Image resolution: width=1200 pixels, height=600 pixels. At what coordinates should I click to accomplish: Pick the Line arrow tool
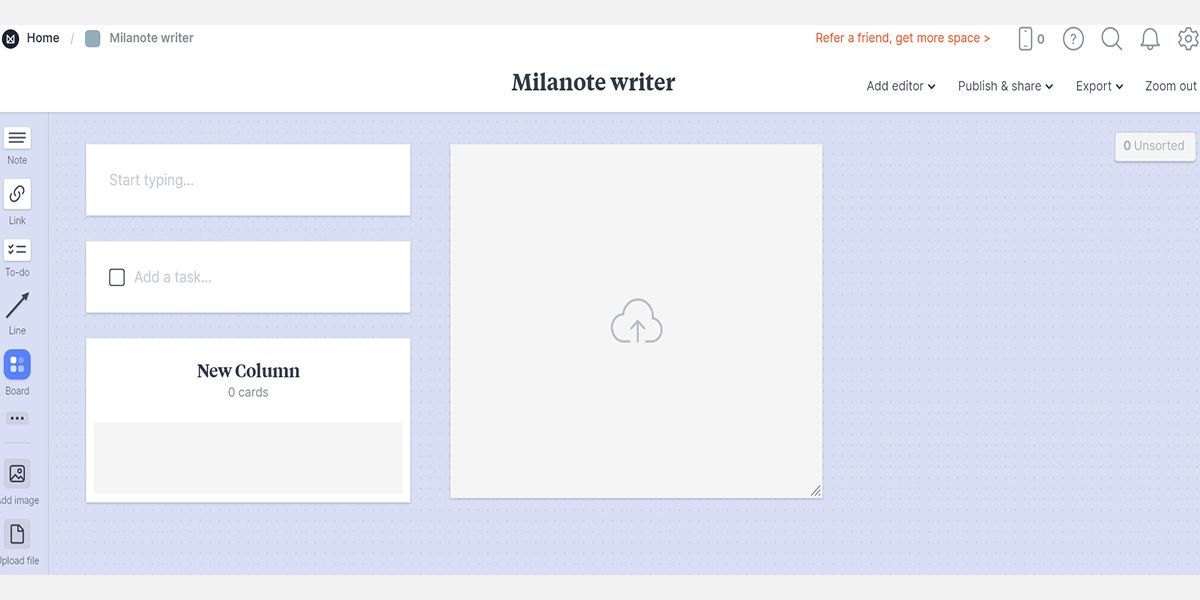(17, 305)
